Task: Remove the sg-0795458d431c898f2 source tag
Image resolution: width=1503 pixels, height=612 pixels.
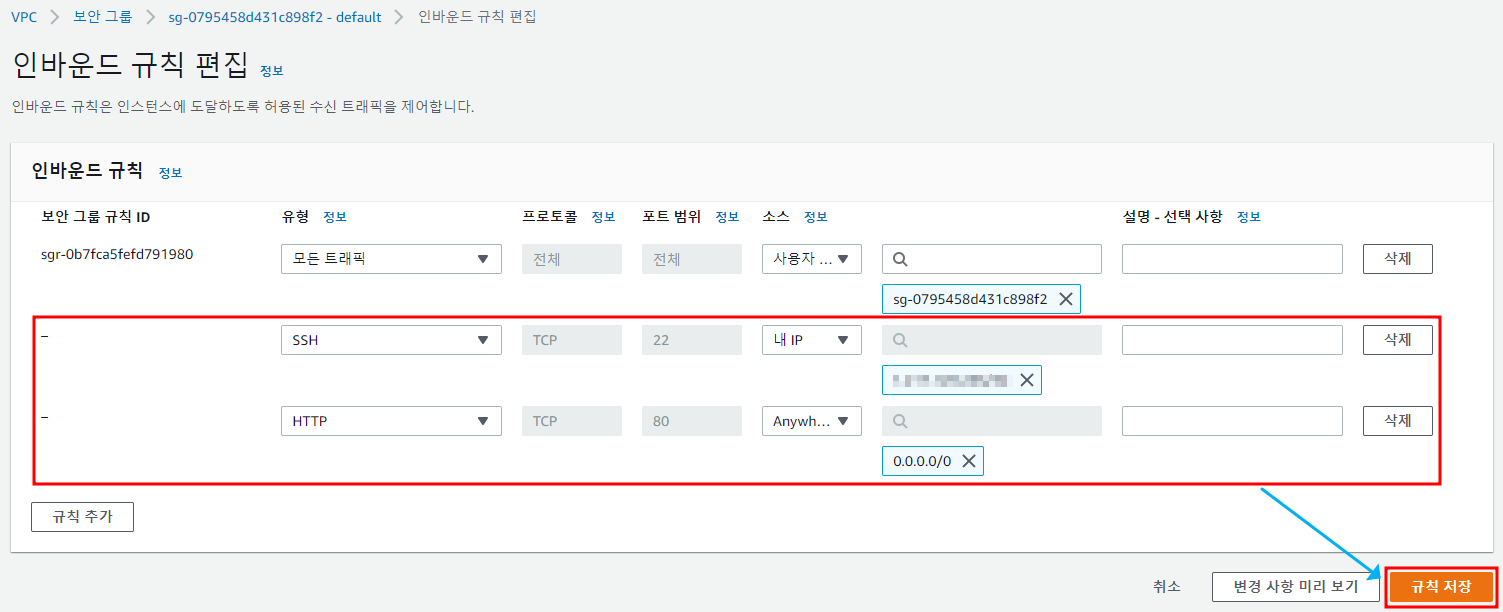Action: click(1065, 299)
